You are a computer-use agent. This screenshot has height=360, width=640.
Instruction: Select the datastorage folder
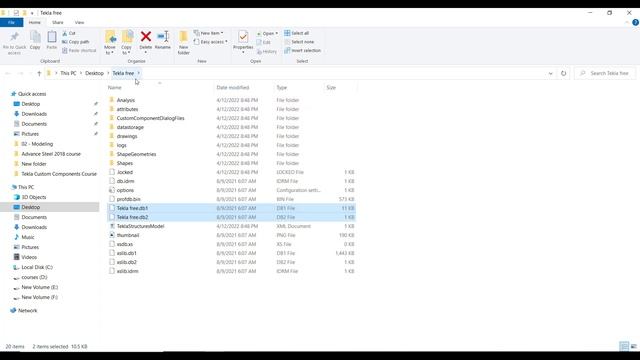pos(130,127)
